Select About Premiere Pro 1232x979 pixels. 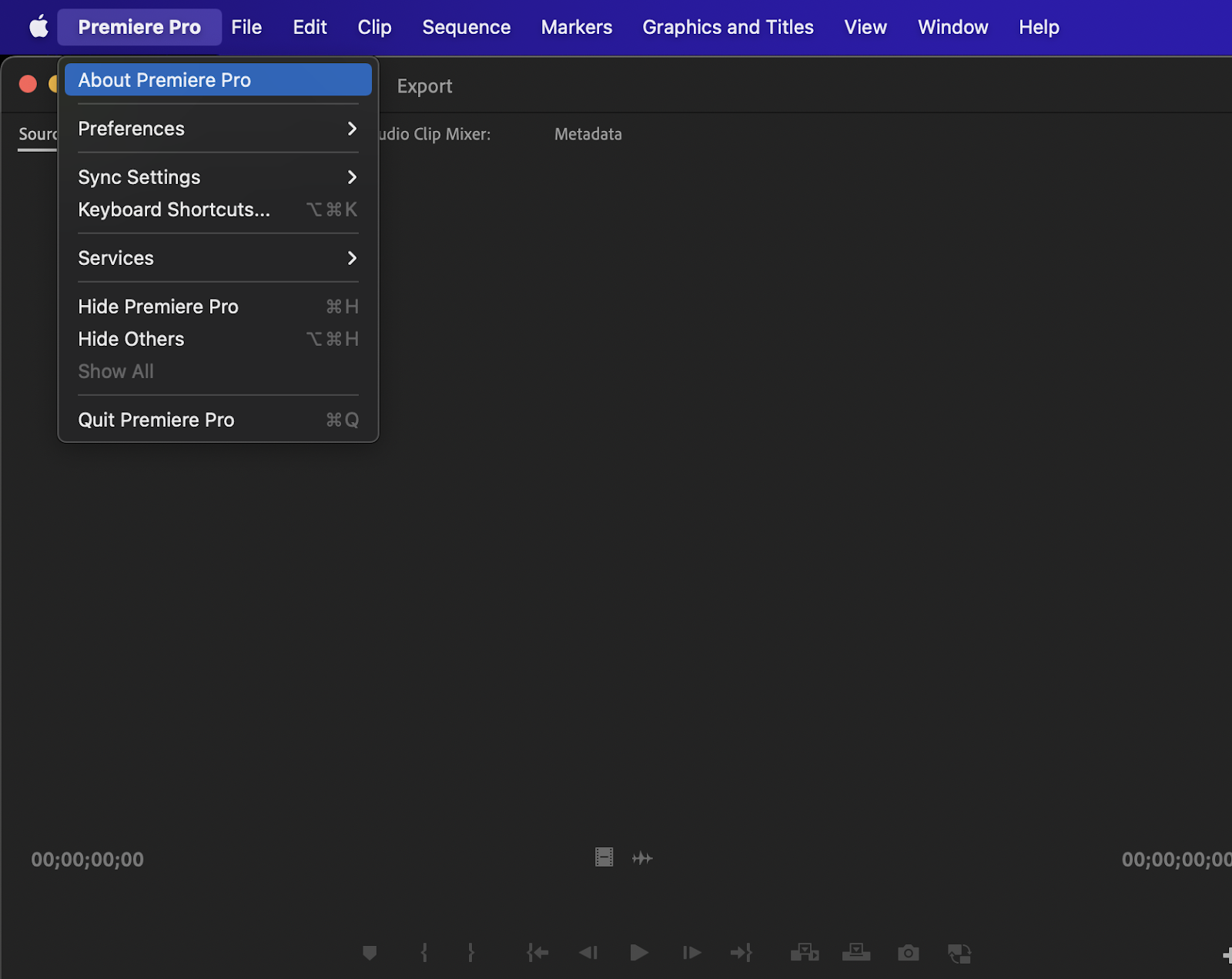[218, 80]
